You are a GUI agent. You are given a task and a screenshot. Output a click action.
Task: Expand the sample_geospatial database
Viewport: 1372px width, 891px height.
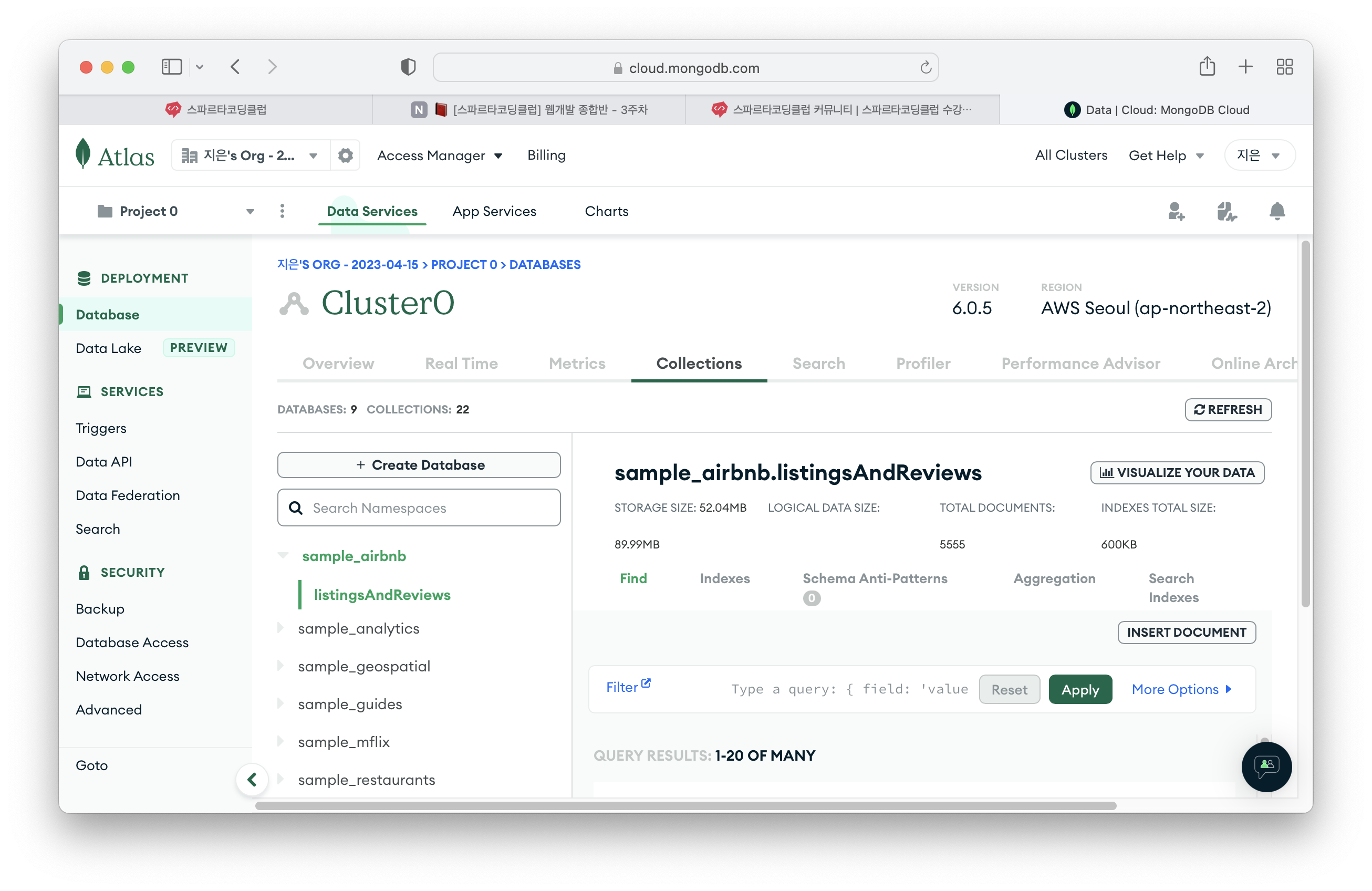pos(280,666)
